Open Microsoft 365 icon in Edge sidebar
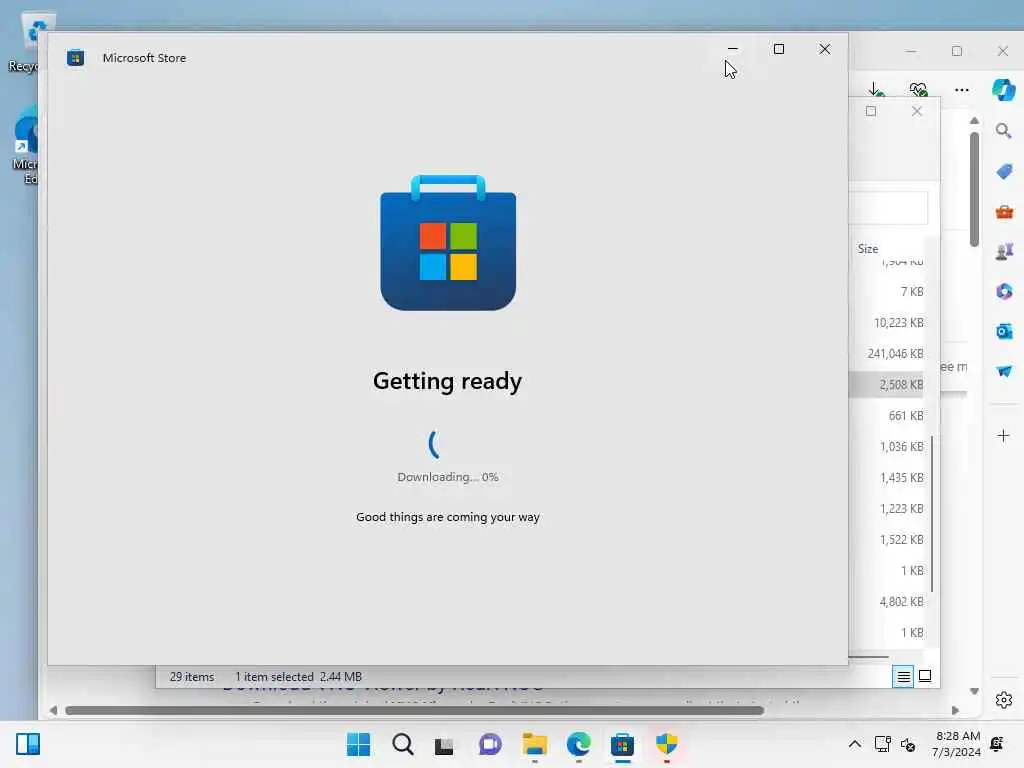 (x=1004, y=291)
